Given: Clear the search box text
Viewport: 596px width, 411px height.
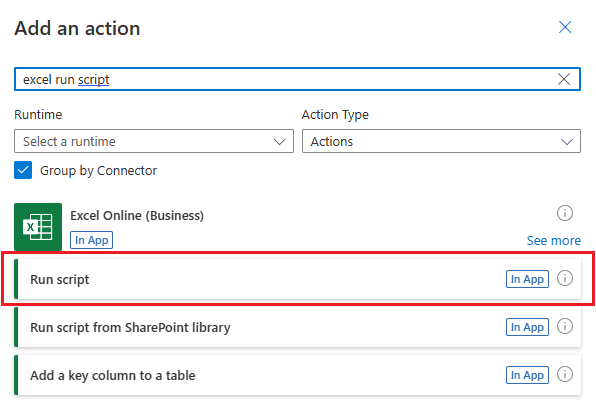Looking at the screenshot, I should point(564,79).
